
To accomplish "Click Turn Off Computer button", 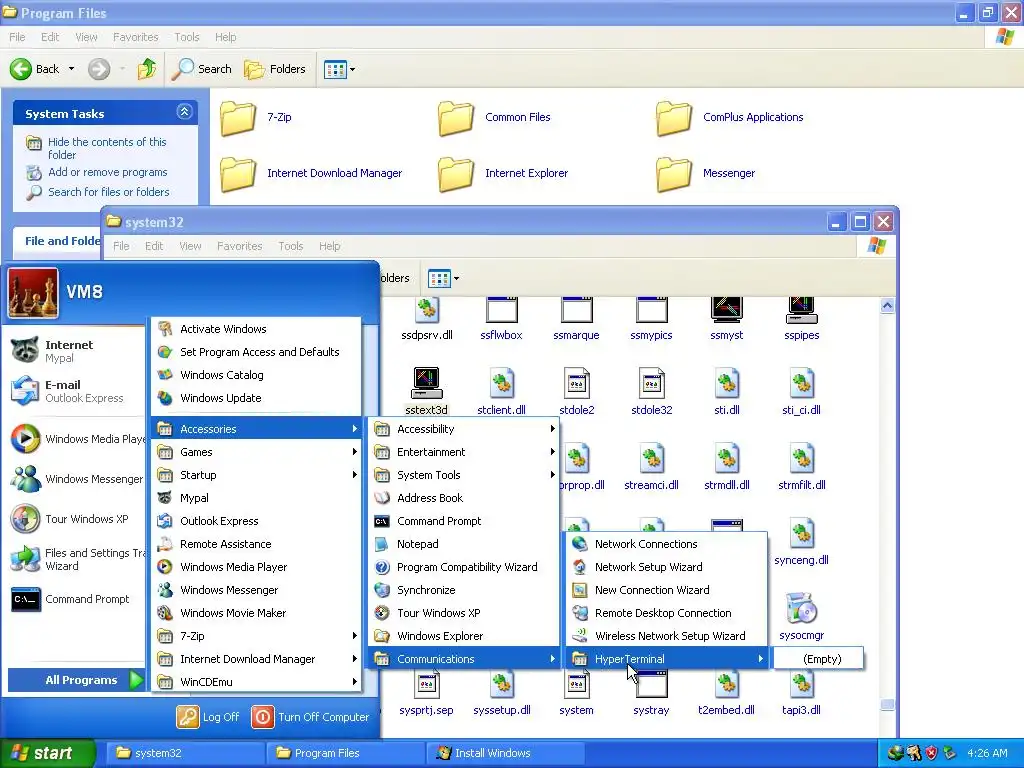I will tap(311, 717).
